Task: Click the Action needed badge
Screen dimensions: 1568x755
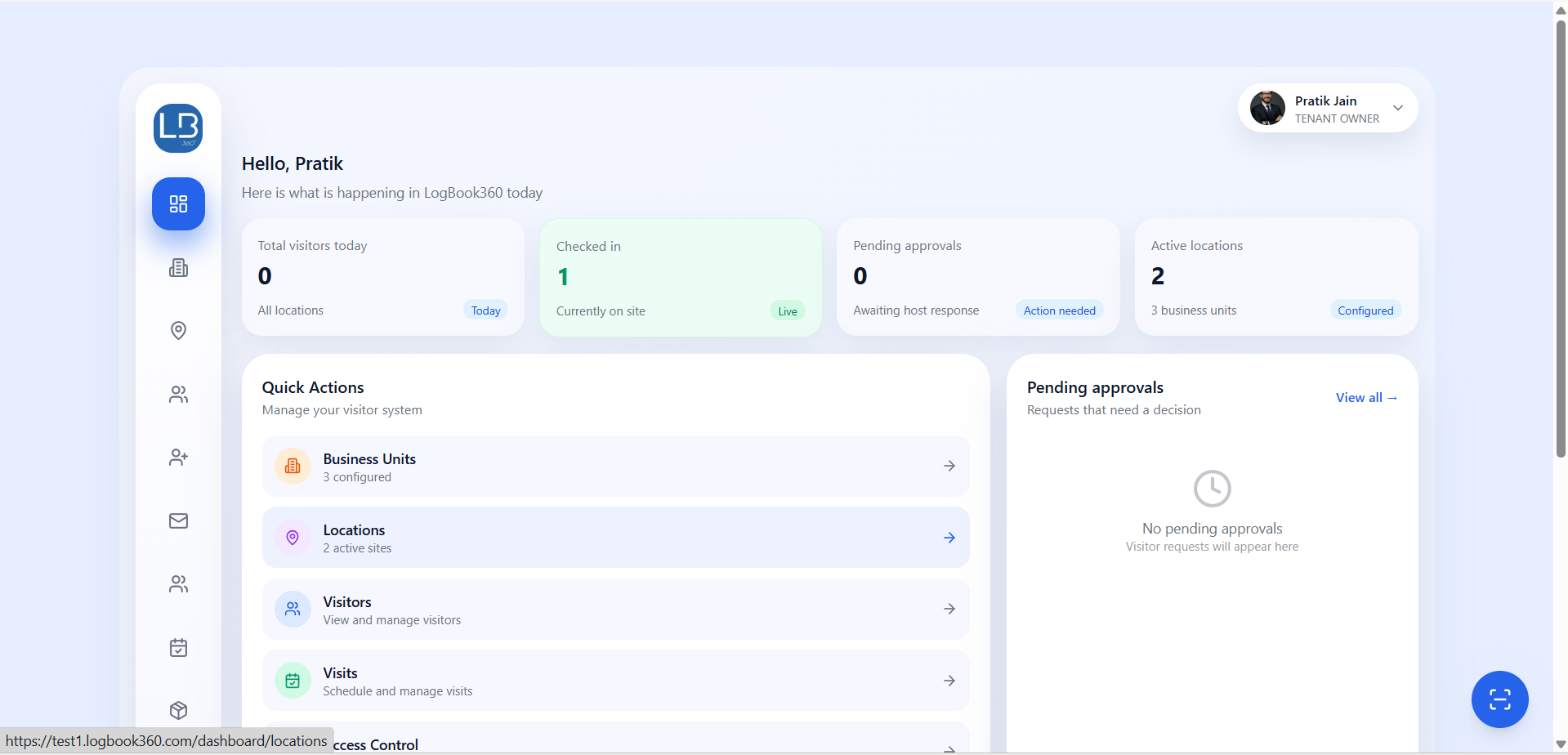Action: click(1059, 310)
